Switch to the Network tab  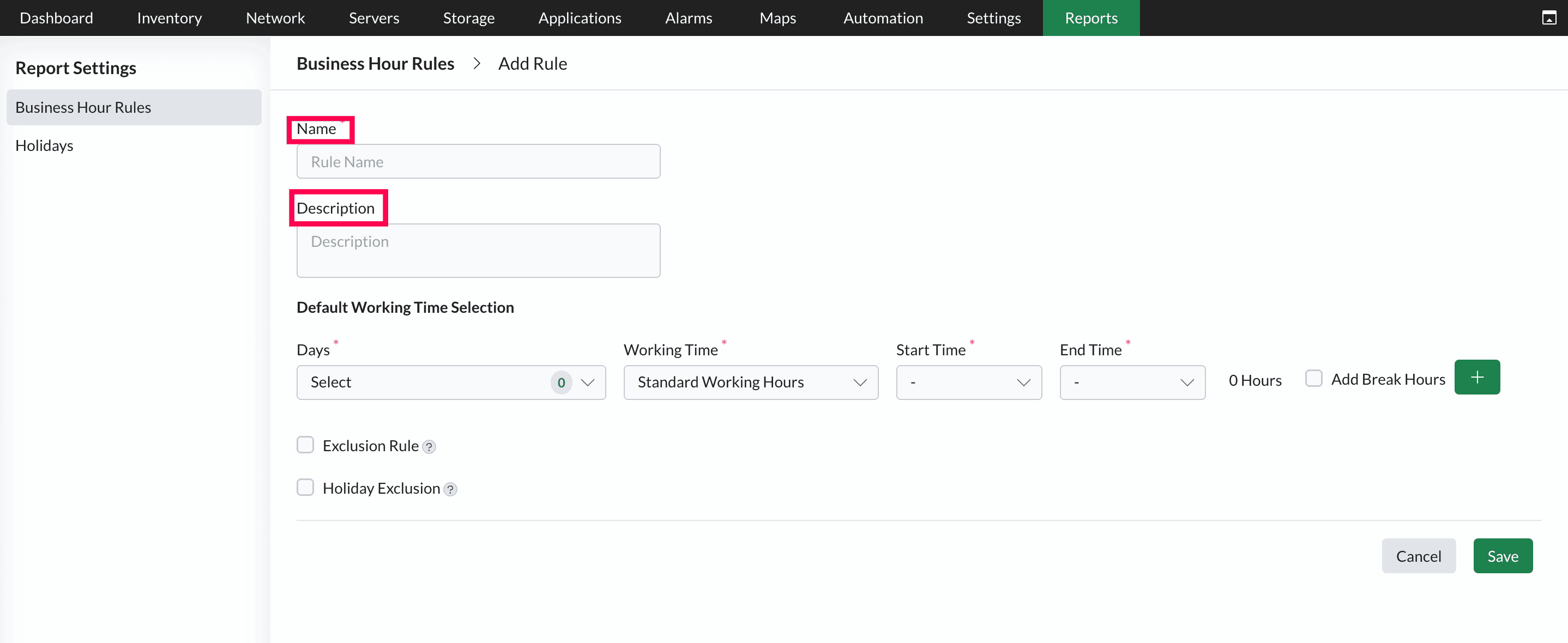coord(275,17)
